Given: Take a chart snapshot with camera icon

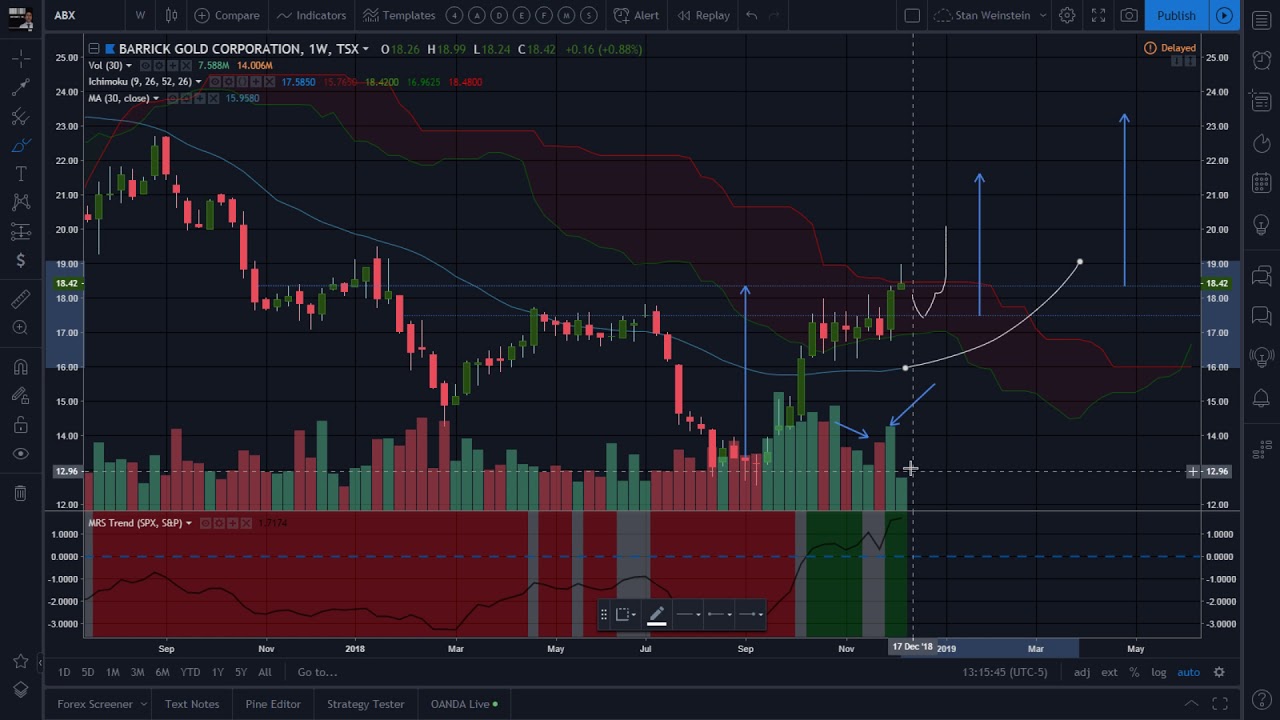Looking at the screenshot, I should click(x=1129, y=15).
